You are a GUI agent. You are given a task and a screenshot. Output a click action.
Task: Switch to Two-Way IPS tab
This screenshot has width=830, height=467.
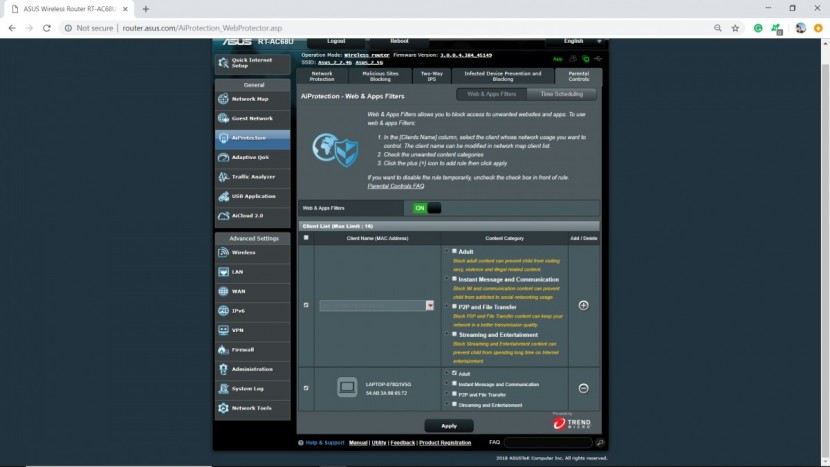431,76
